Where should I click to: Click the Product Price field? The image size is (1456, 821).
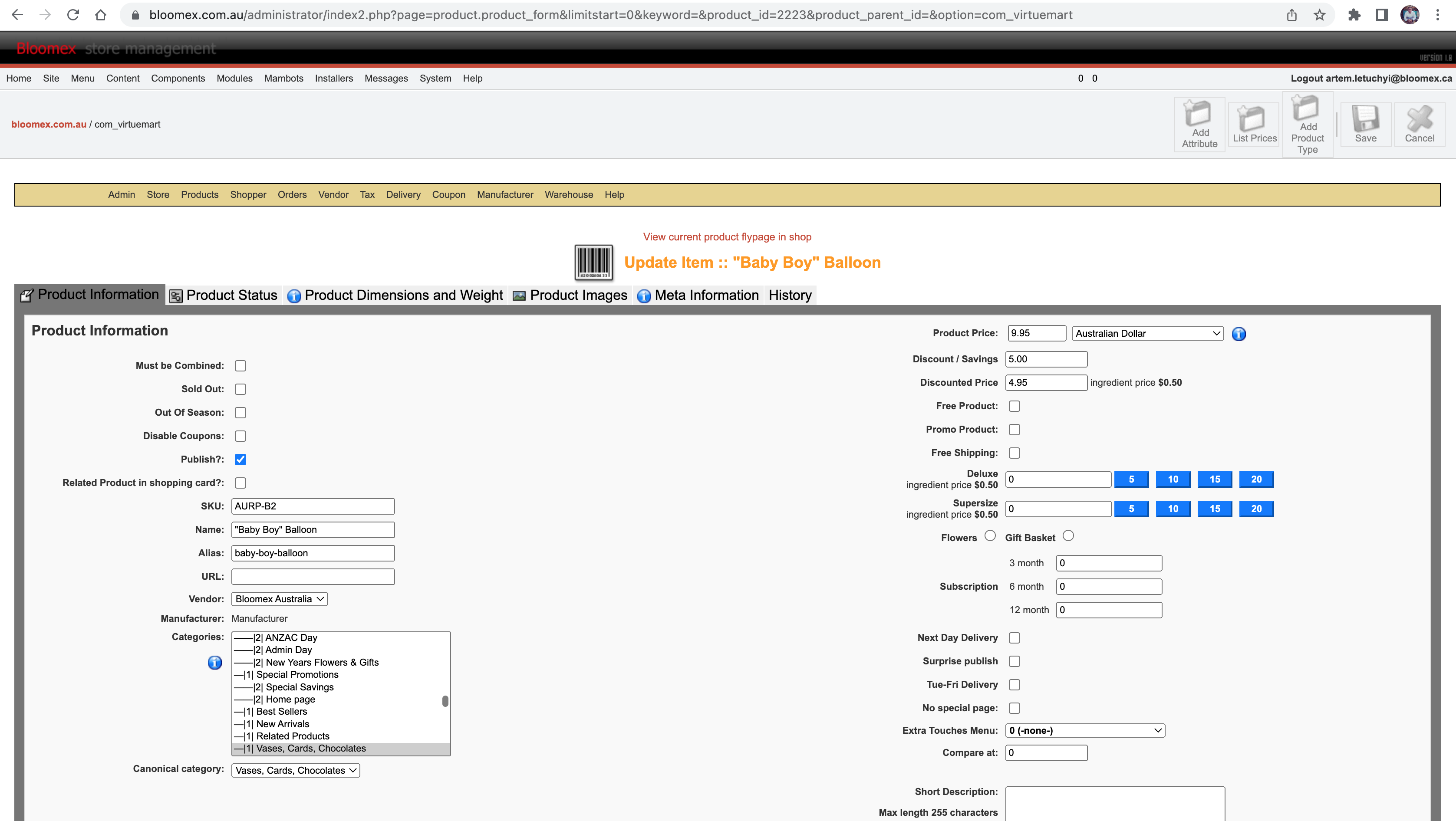pyautogui.click(x=1037, y=333)
